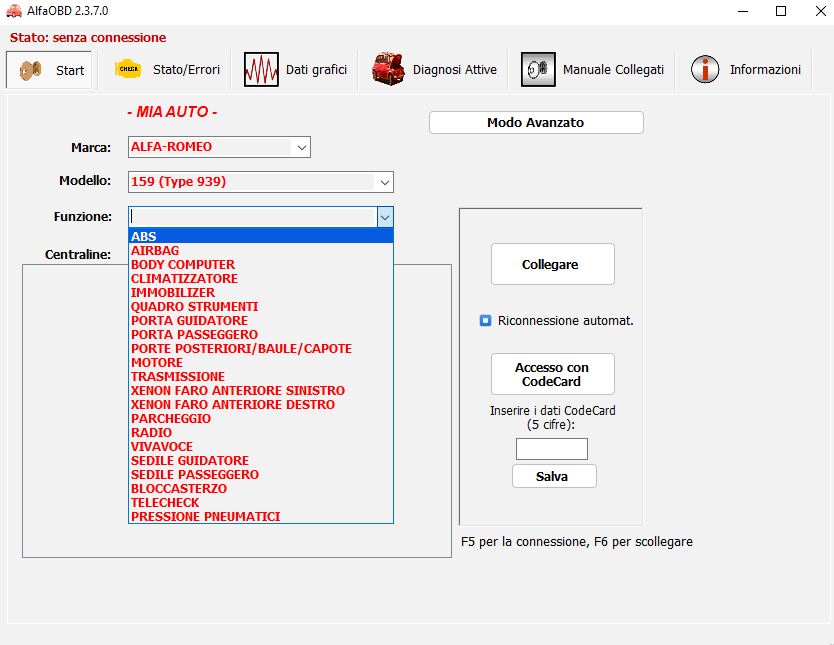Select SEDILE GUIDATORE entry
The width and height of the screenshot is (834, 645).
[261, 460]
